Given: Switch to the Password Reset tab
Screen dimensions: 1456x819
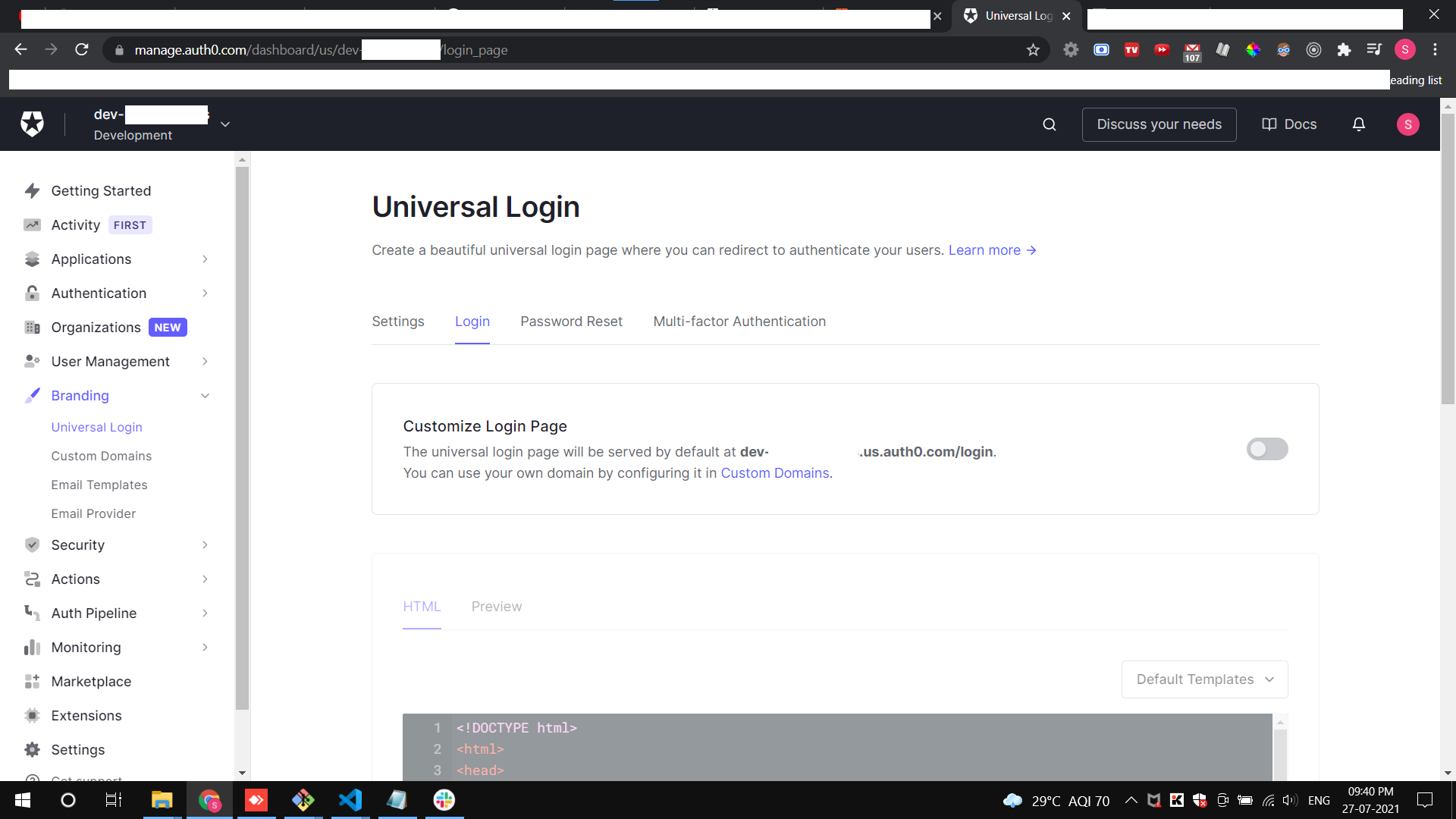Looking at the screenshot, I should point(571,322).
